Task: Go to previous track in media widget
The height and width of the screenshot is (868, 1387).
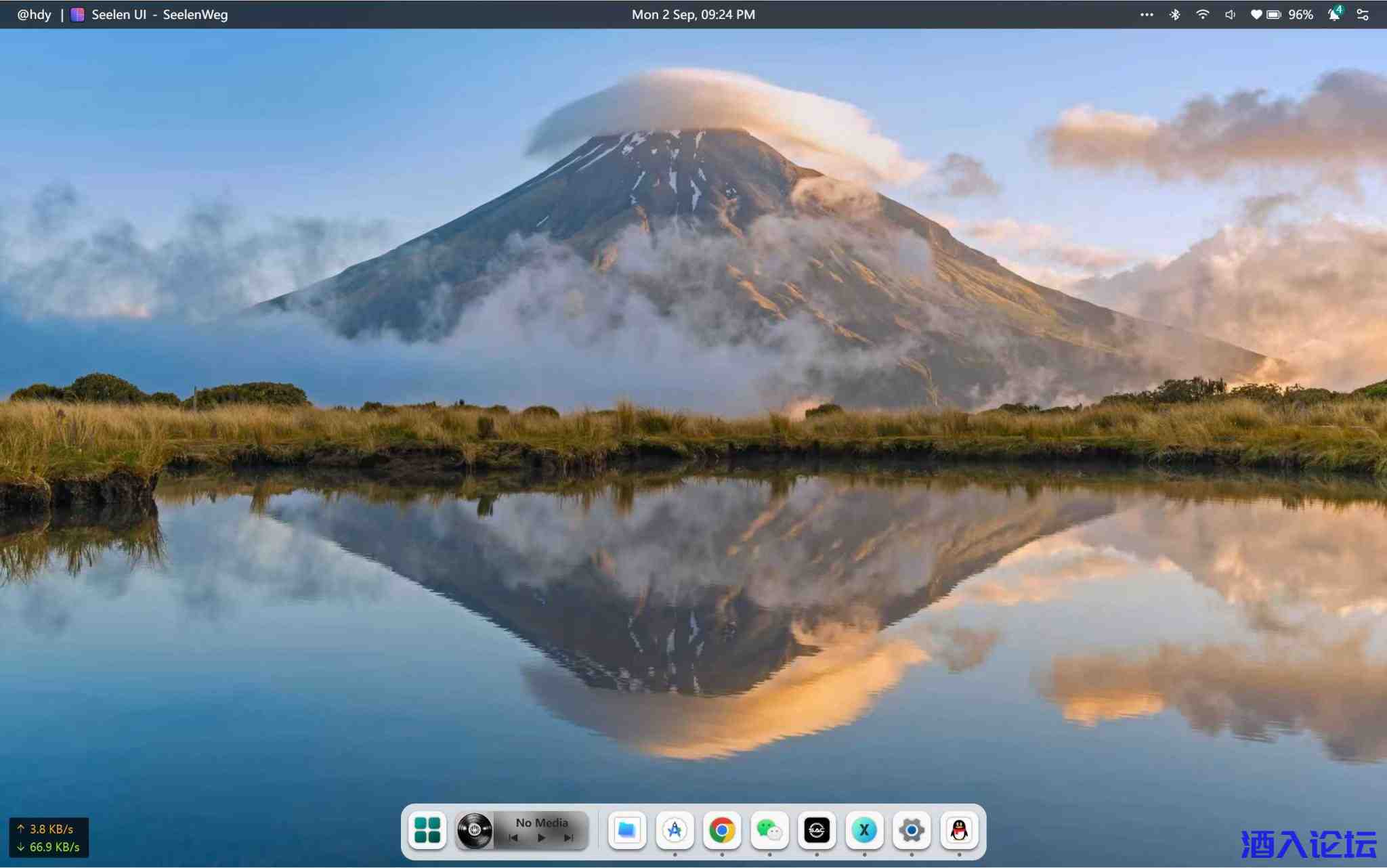Action: click(x=513, y=838)
